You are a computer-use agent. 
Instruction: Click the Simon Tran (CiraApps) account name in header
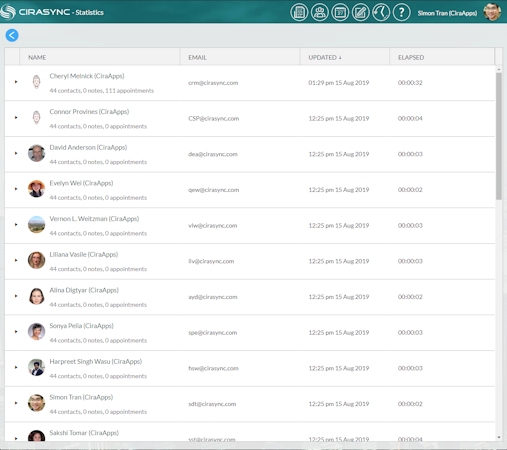447,13
